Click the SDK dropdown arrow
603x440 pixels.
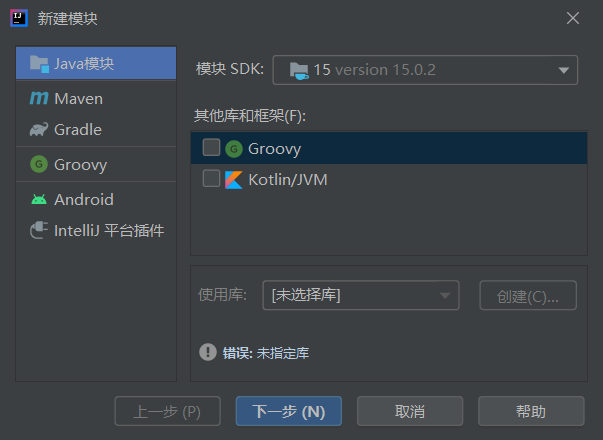(561, 70)
